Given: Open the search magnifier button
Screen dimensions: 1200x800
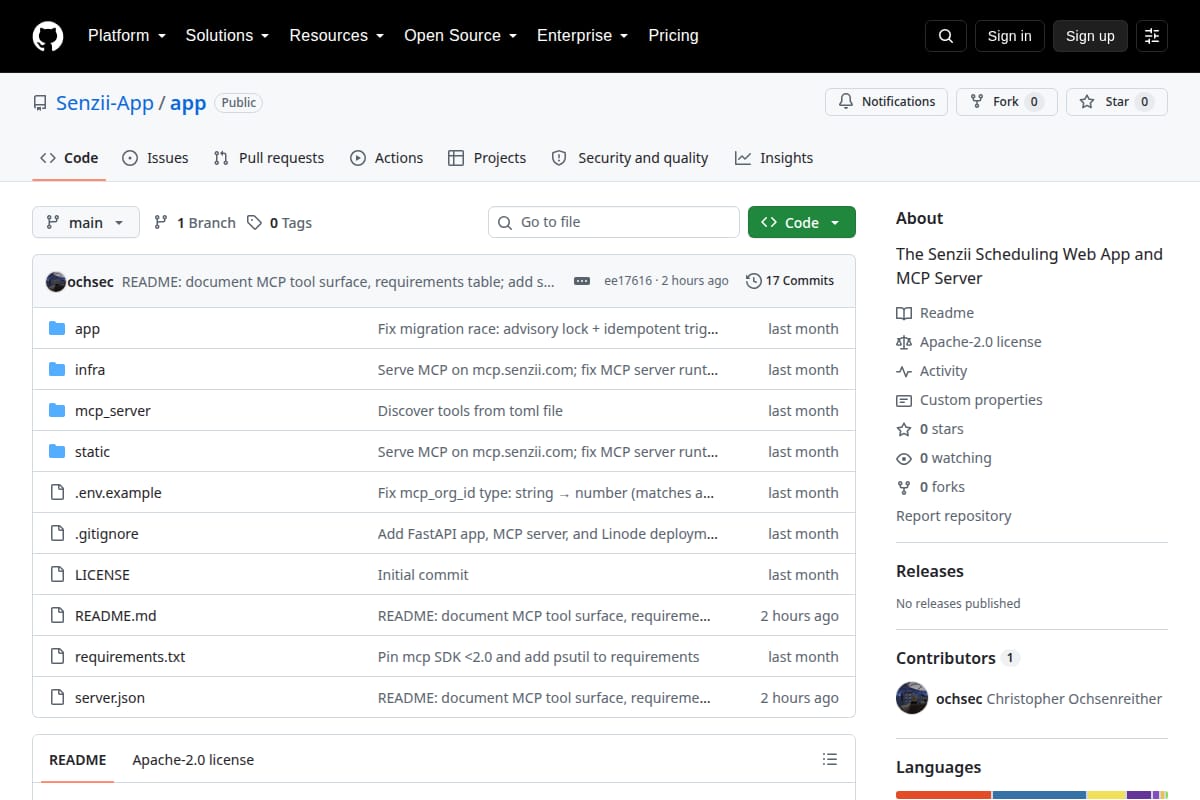Looking at the screenshot, I should point(946,36).
